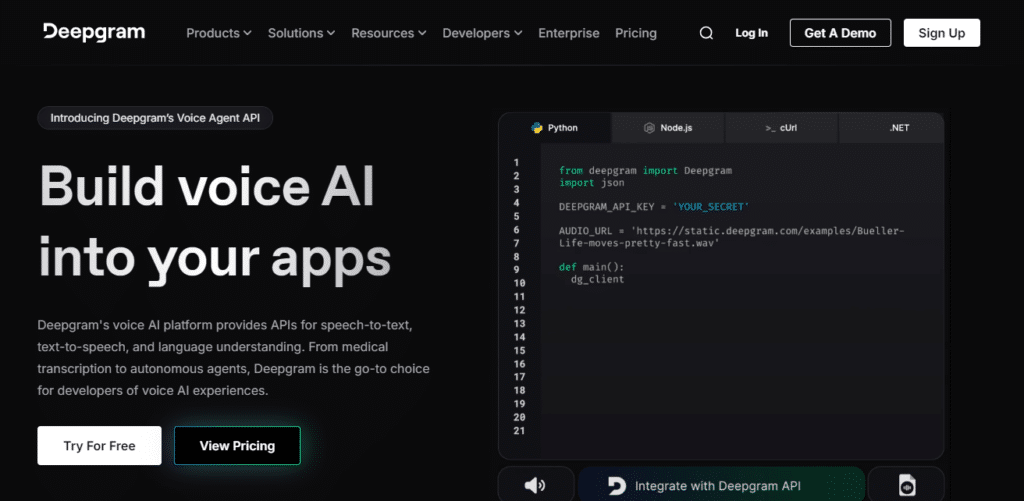The image size is (1024, 501).
Task: Switch to the Python code tab
Action: pos(554,128)
